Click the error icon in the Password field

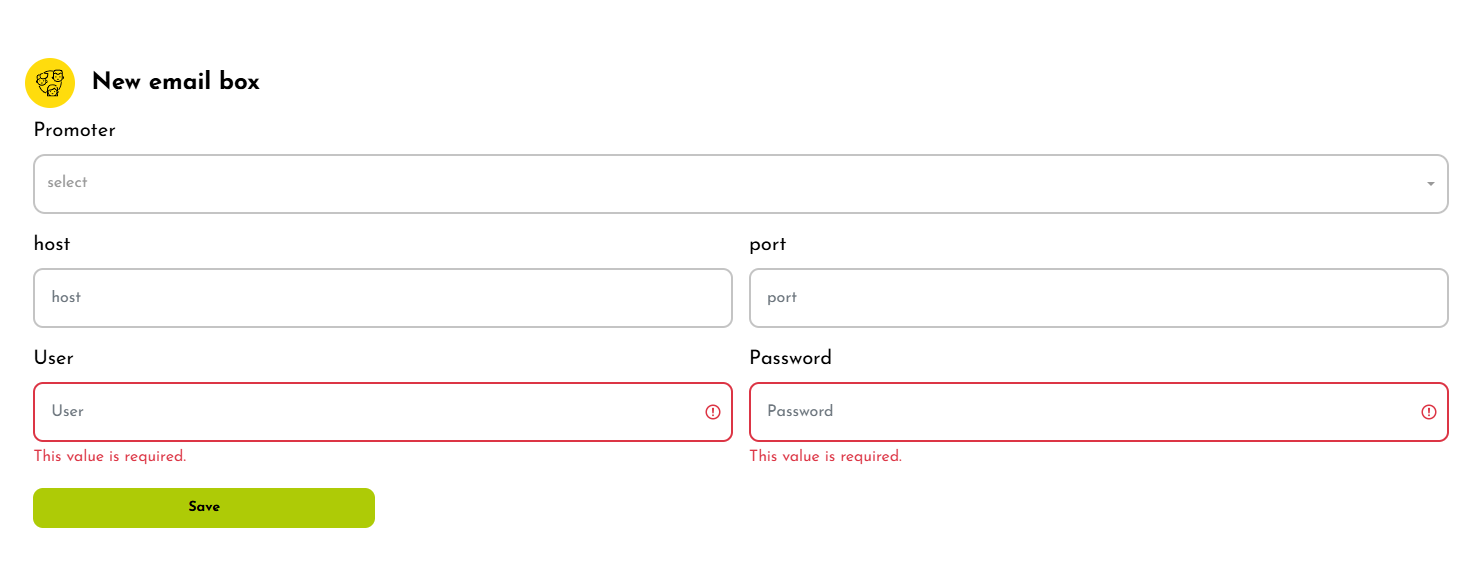coord(1429,412)
